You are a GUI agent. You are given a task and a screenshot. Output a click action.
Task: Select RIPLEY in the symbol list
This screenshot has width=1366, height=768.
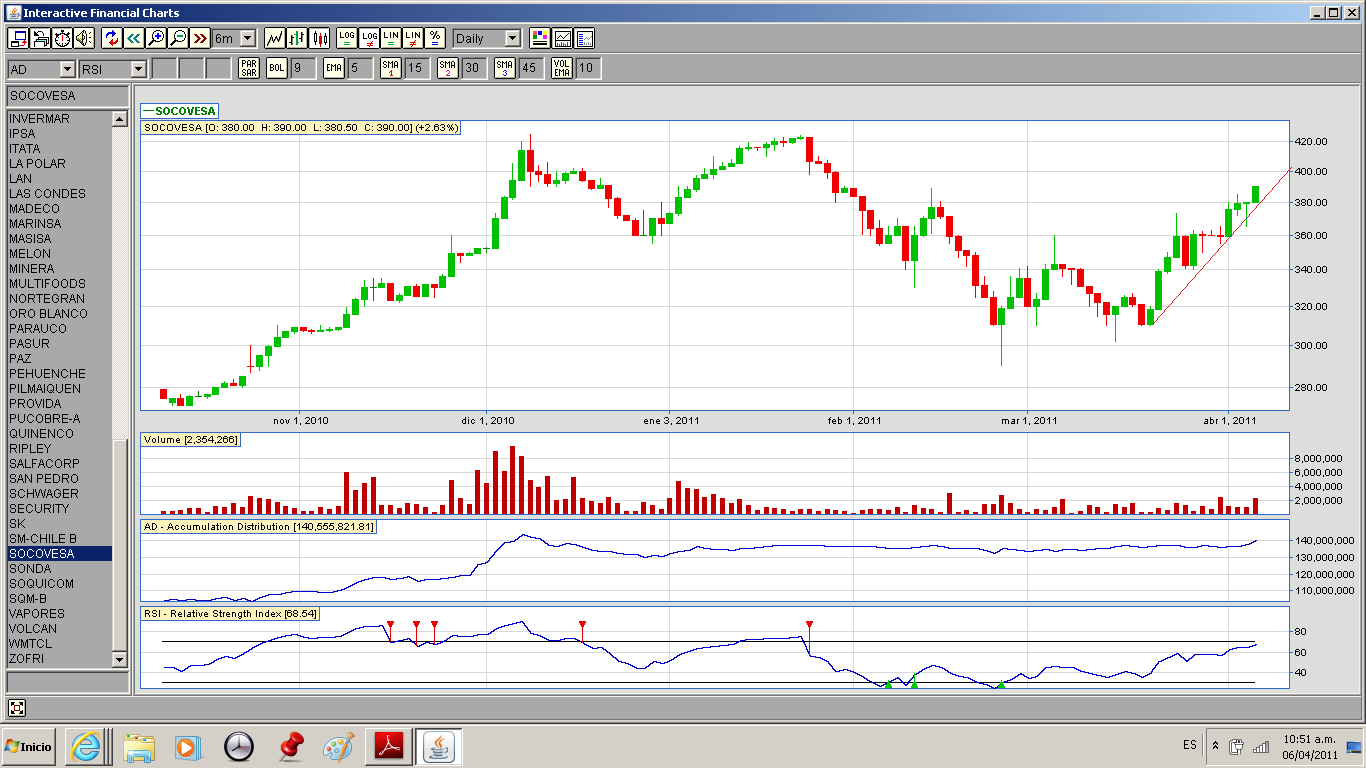[x=30, y=449]
